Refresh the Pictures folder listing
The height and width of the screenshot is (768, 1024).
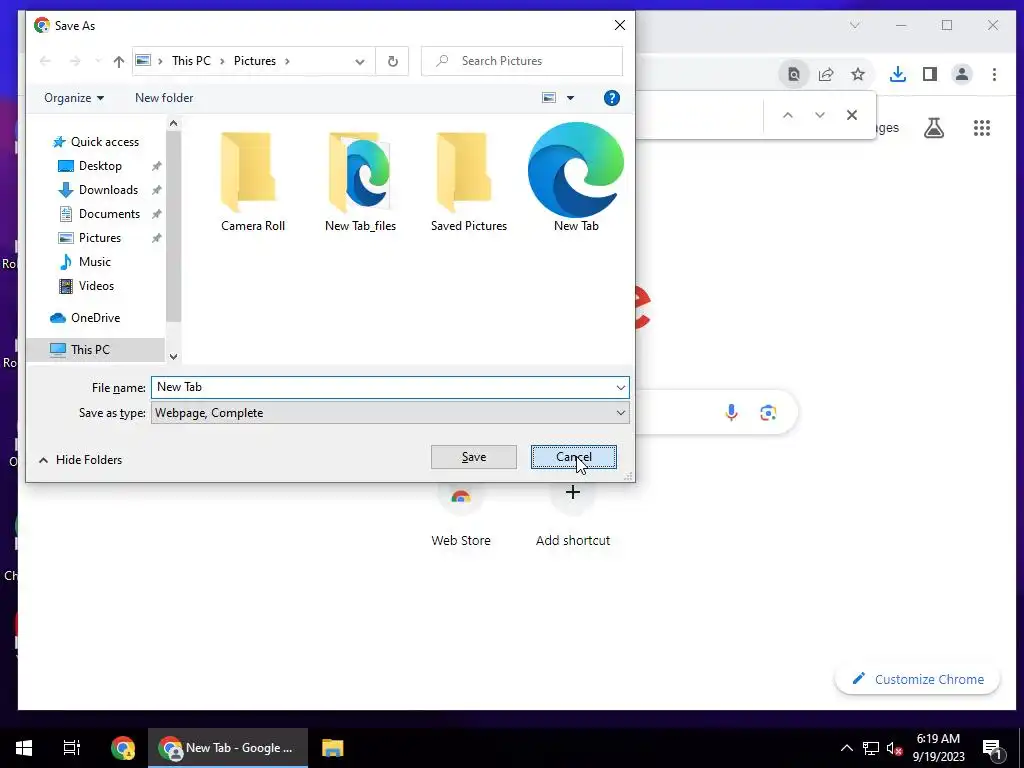click(392, 61)
